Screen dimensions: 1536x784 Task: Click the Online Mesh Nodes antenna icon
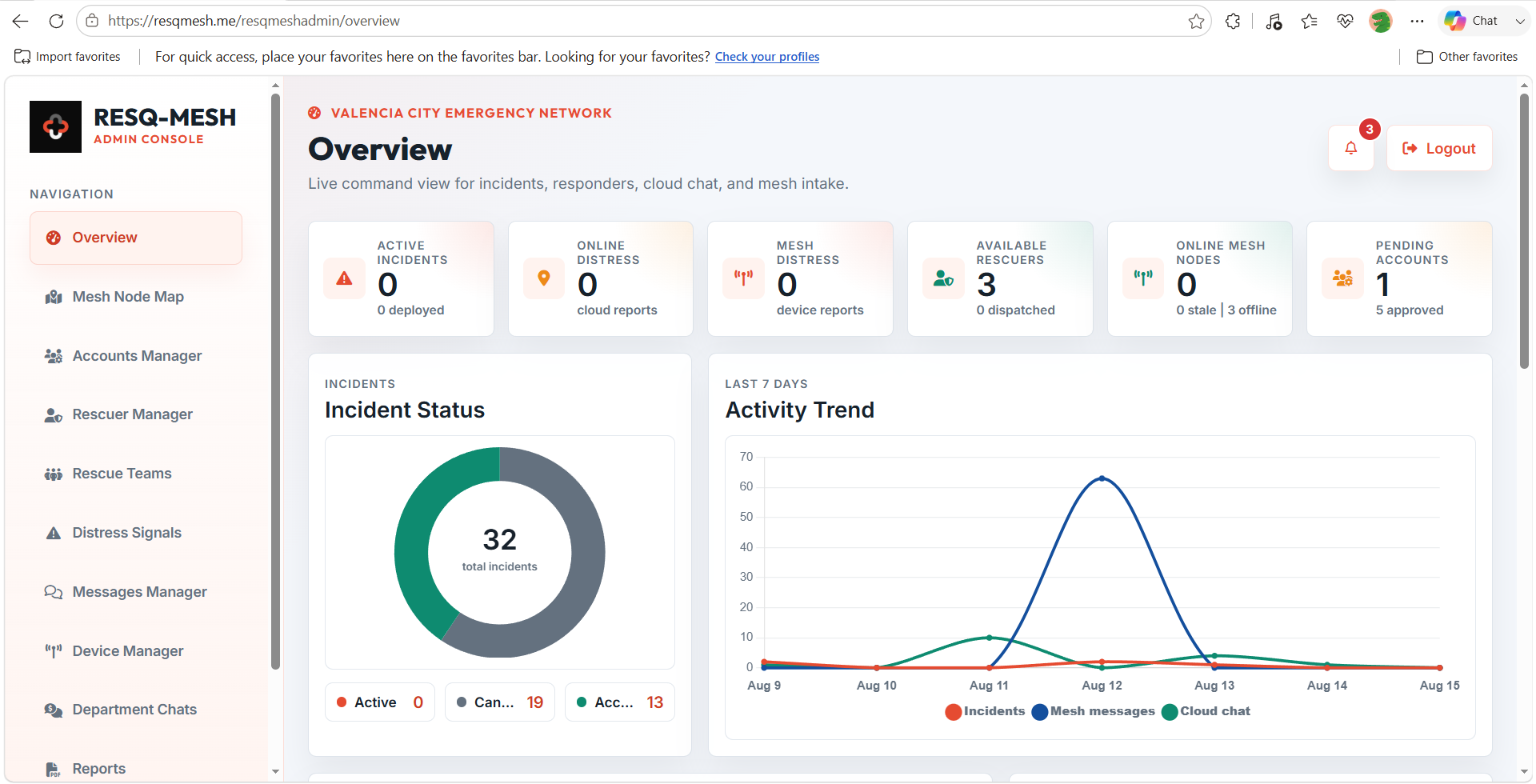(1143, 278)
